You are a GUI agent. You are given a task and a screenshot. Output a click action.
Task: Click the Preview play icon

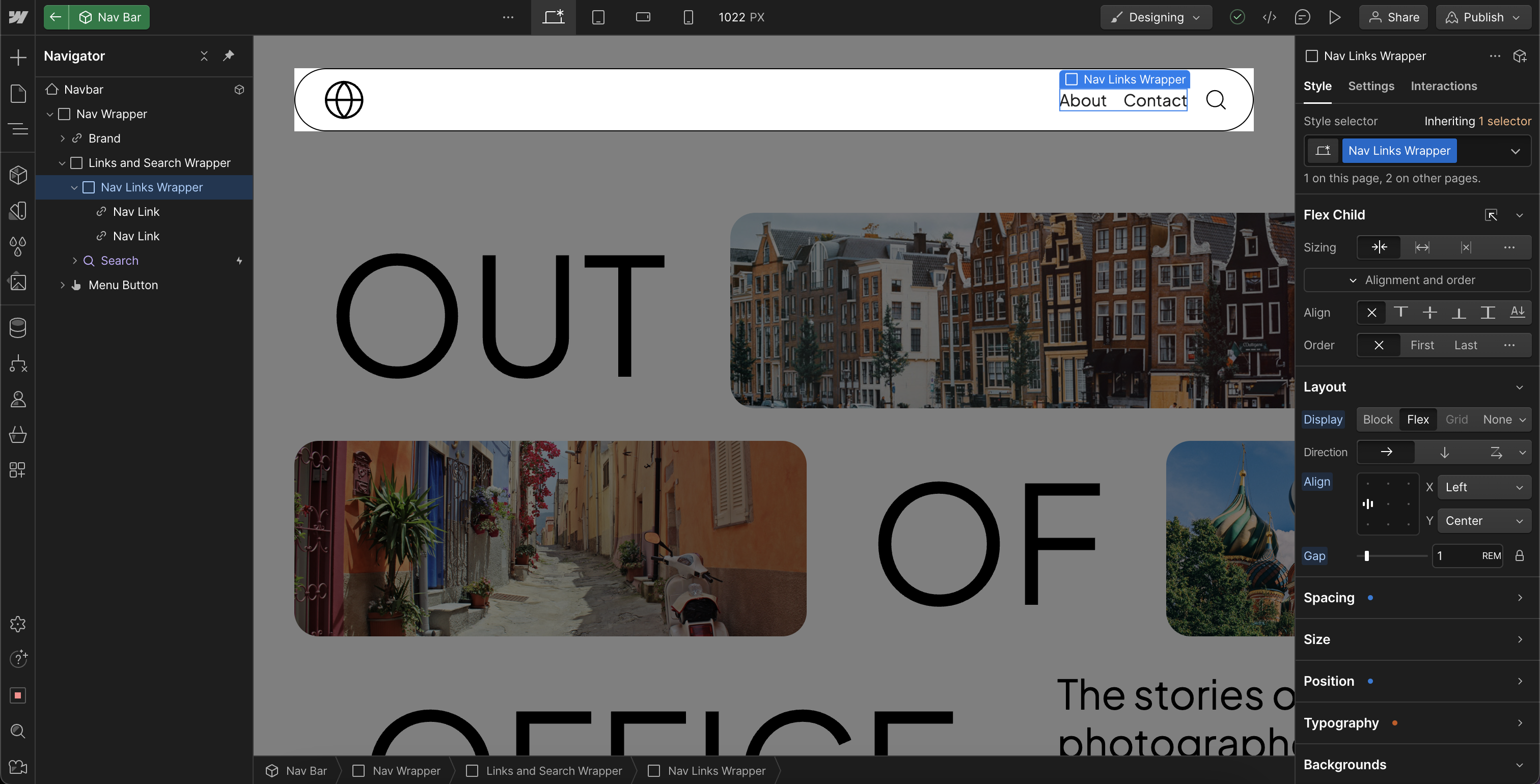pos(1334,17)
